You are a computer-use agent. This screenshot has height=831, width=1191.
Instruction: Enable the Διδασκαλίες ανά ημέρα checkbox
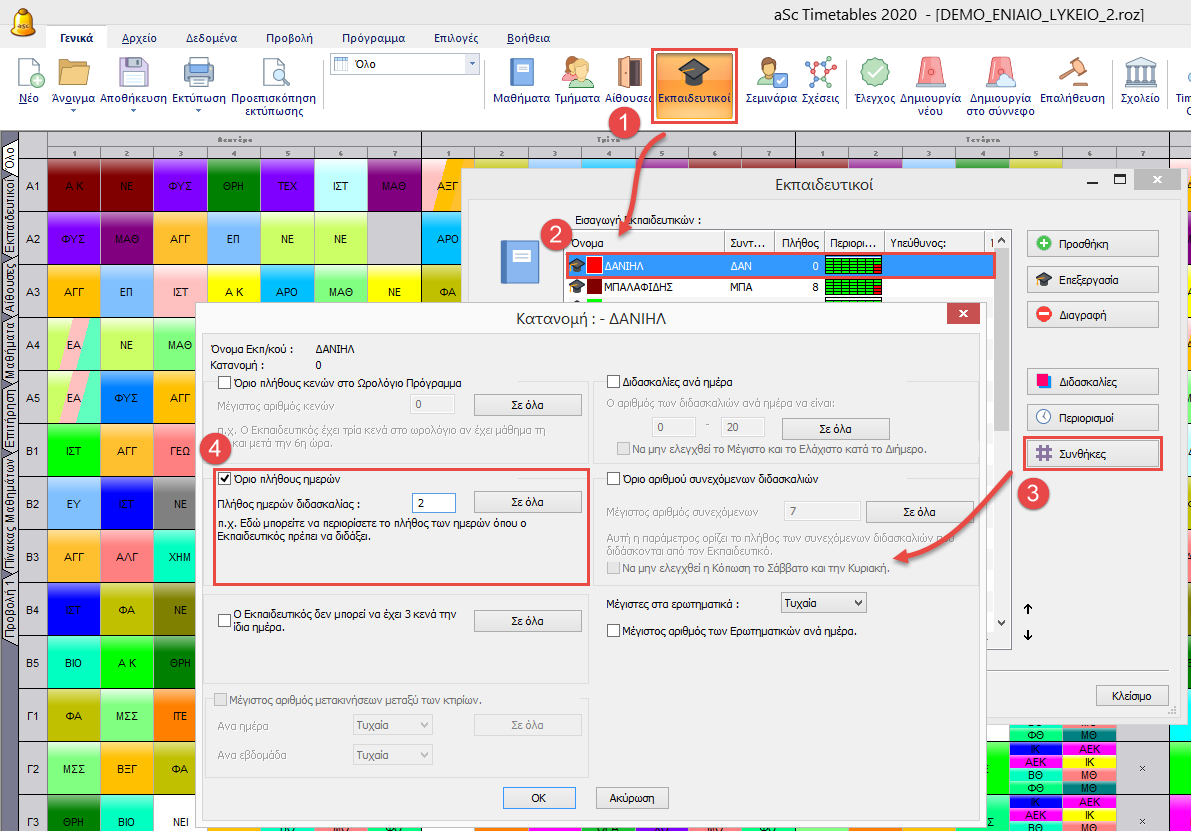point(614,382)
